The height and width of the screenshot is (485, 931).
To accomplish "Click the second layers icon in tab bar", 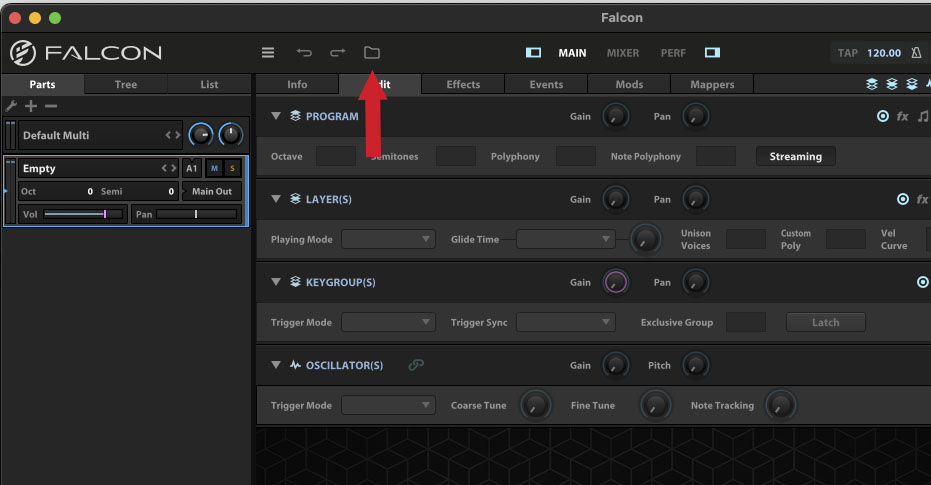I will [892, 84].
